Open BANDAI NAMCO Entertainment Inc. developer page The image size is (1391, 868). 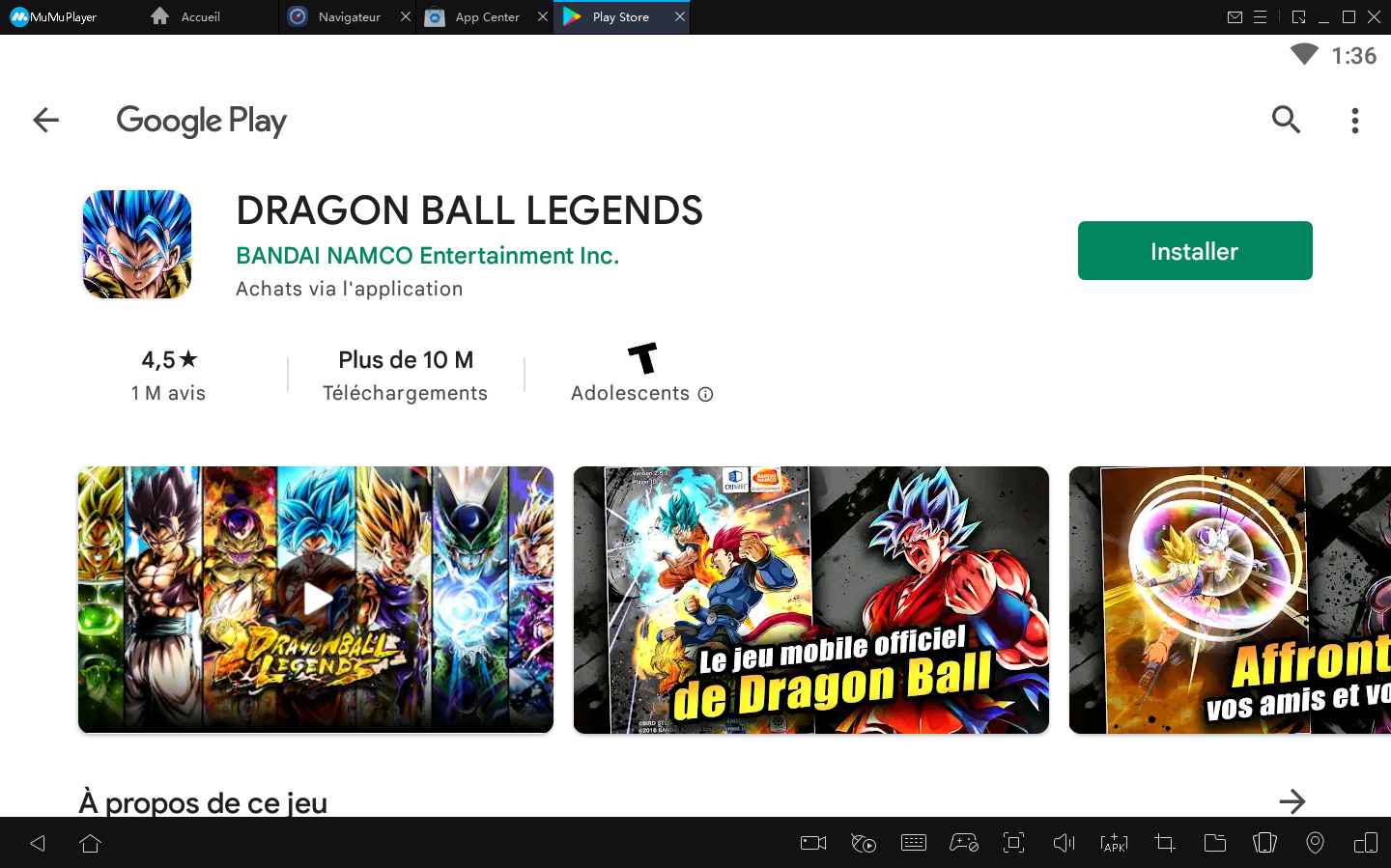coord(427,255)
